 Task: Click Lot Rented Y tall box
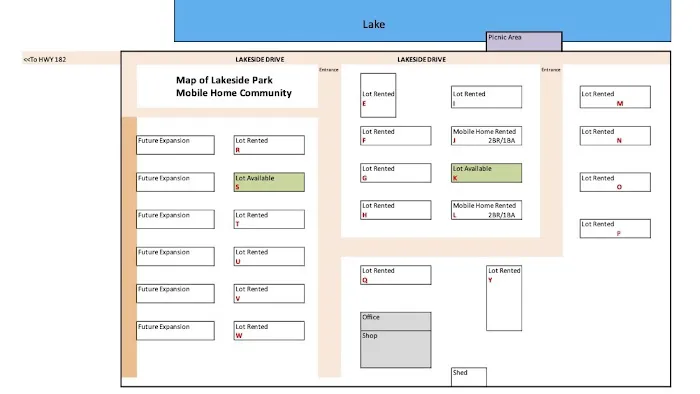(504, 298)
